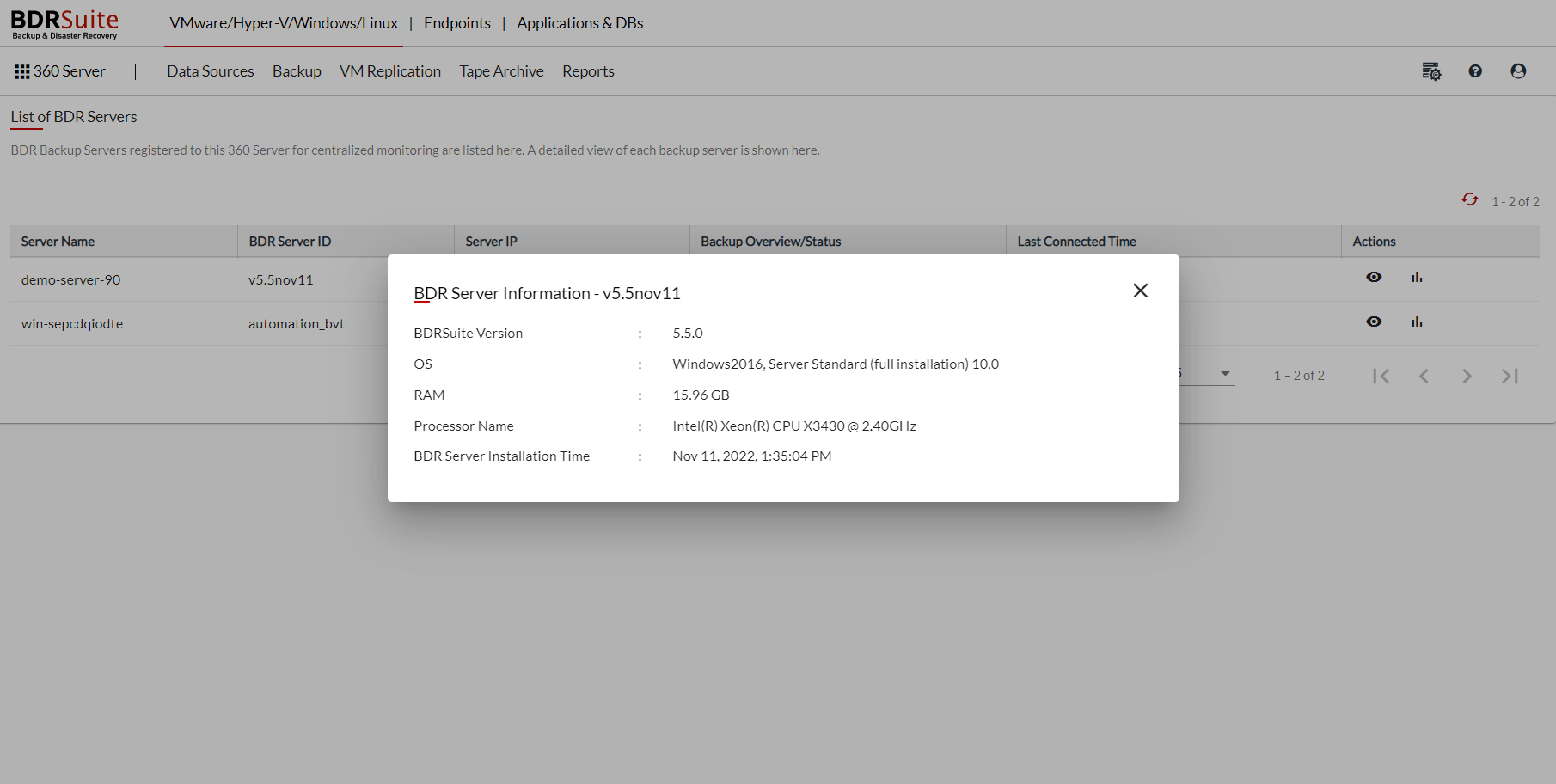Go to first page of servers
1556x784 pixels.
[x=1381, y=376]
